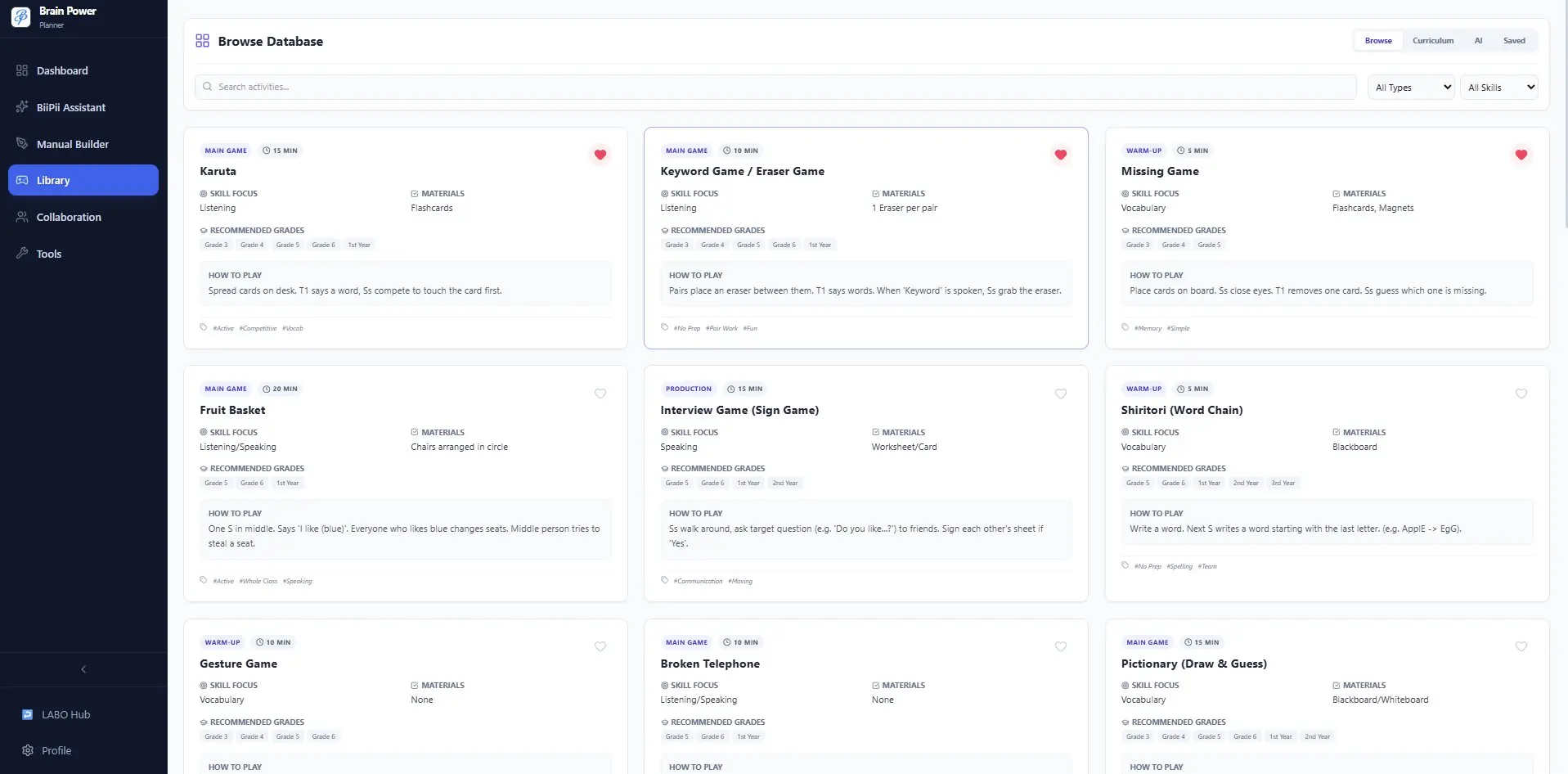Favorite Fruit Basket heart
Image resolution: width=1568 pixels, height=774 pixels.
click(600, 394)
